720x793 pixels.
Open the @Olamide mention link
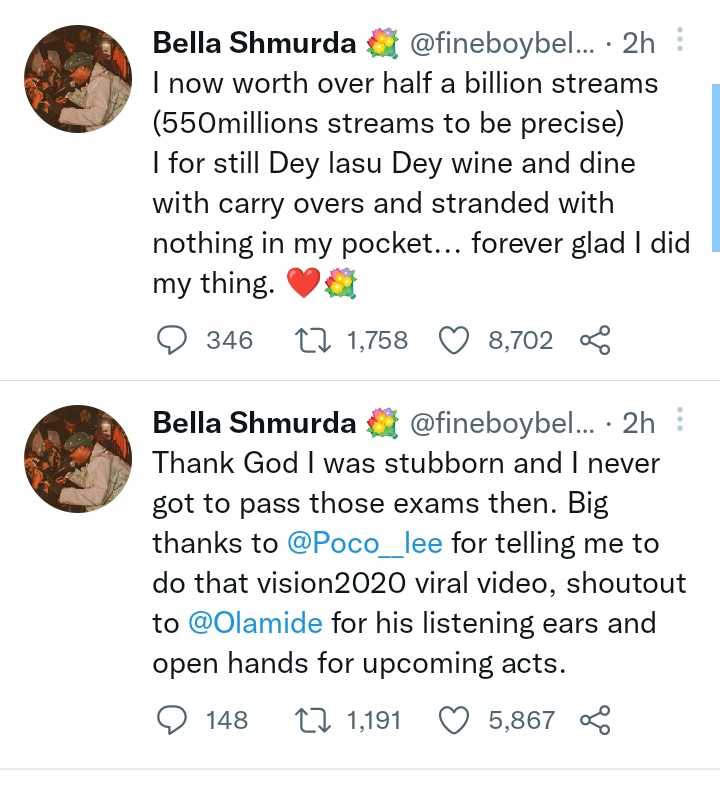coord(255,623)
